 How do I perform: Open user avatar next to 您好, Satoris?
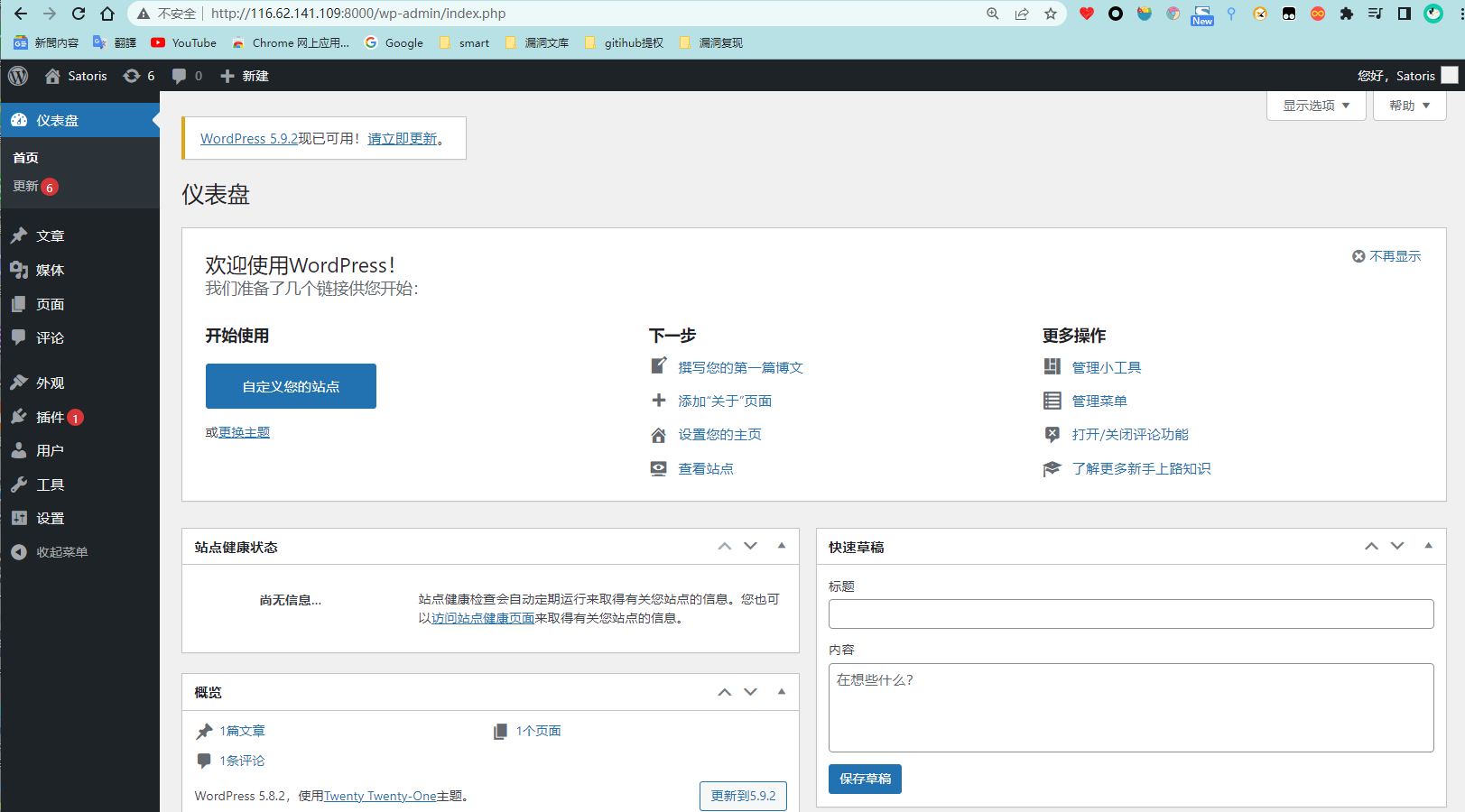pyautogui.click(x=1450, y=76)
